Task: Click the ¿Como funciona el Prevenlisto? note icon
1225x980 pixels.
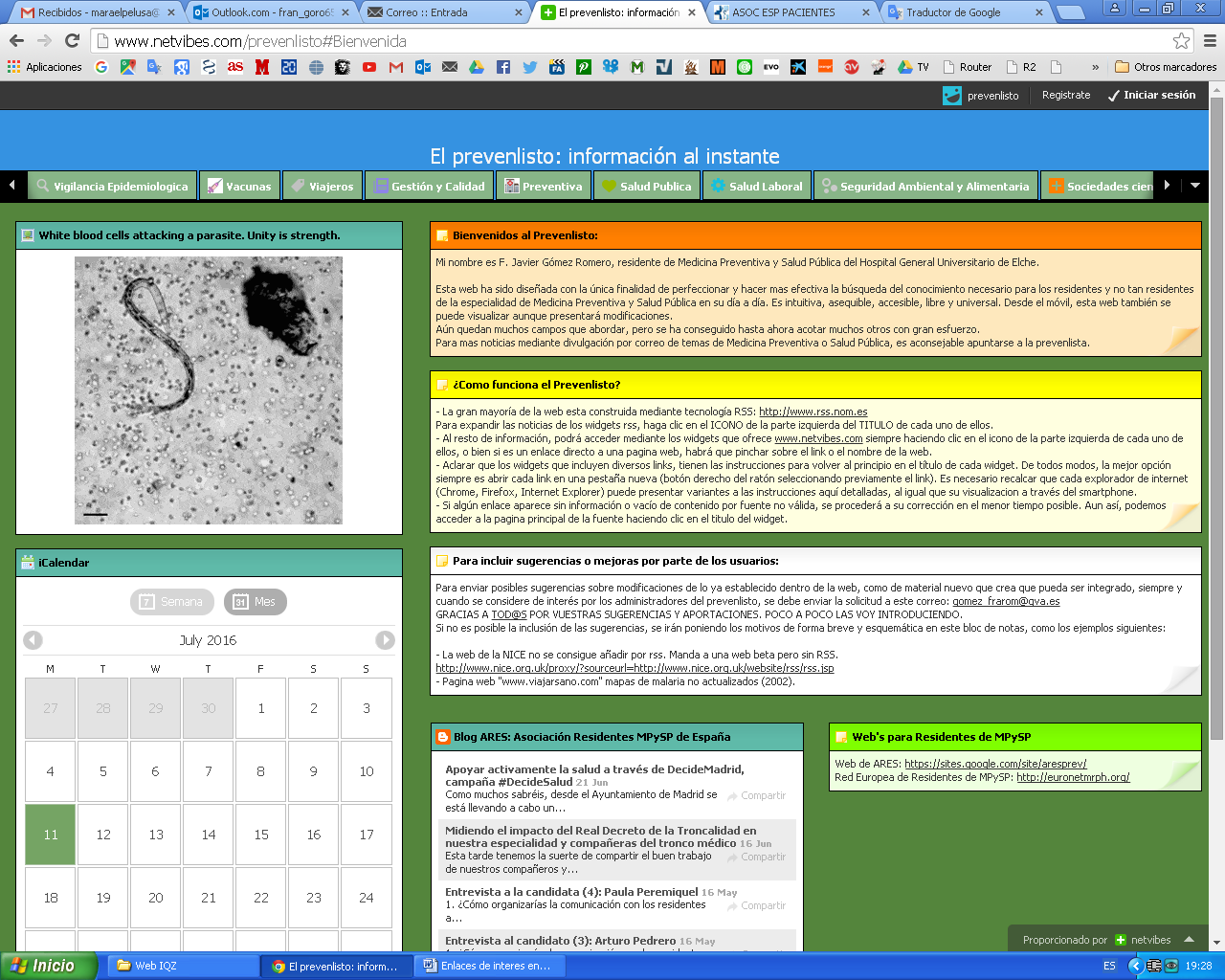Action: coord(442,385)
